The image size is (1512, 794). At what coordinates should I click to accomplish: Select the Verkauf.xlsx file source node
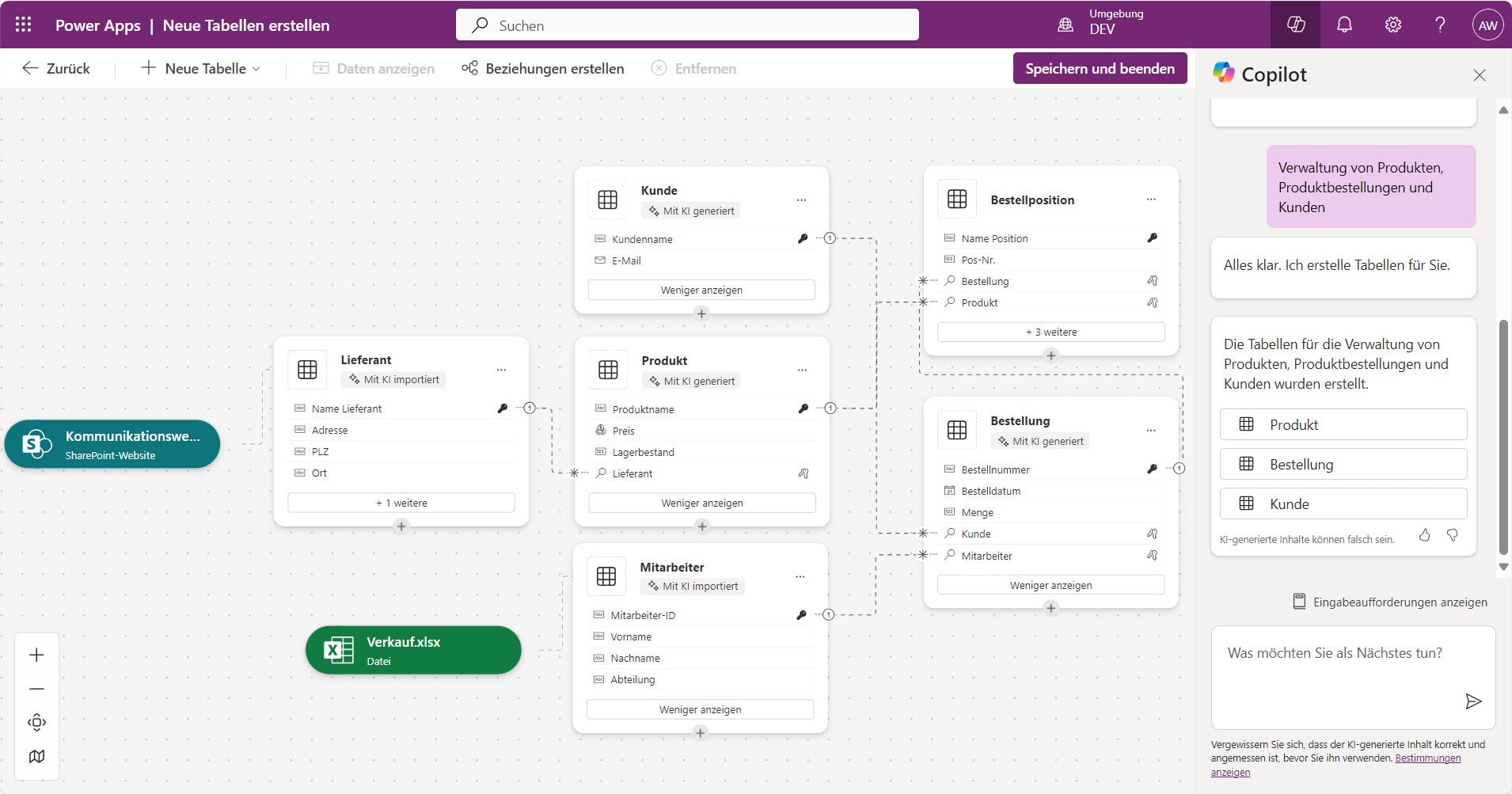(x=413, y=650)
